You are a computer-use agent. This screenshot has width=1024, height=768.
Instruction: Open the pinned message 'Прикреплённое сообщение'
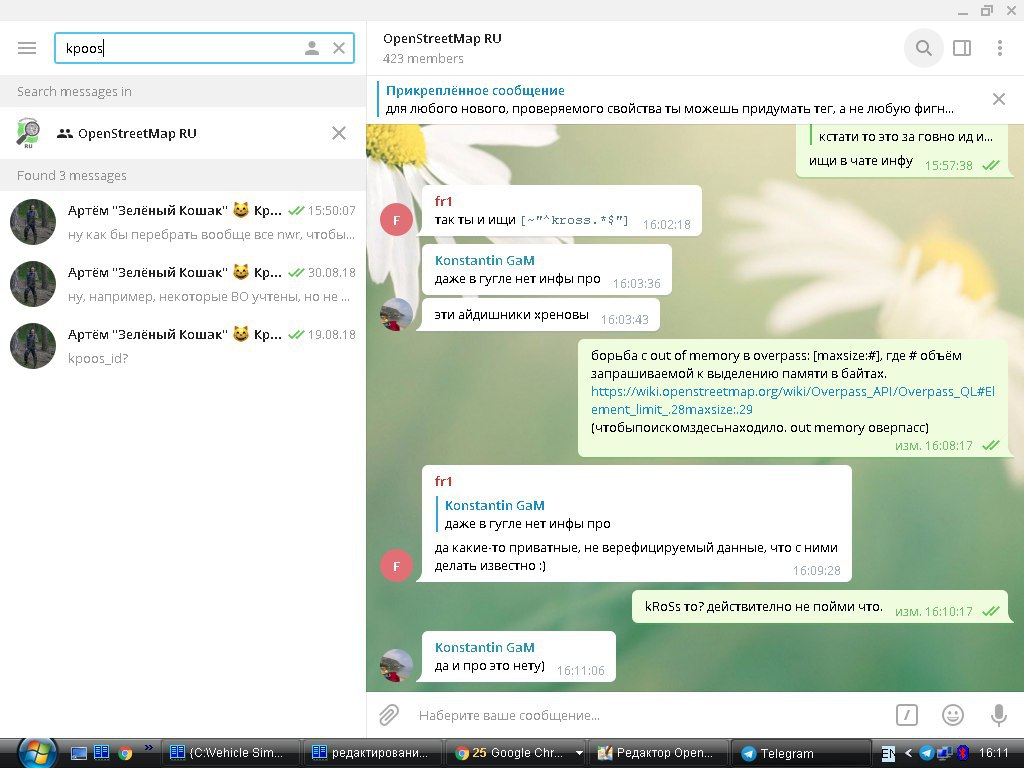(x=669, y=99)
